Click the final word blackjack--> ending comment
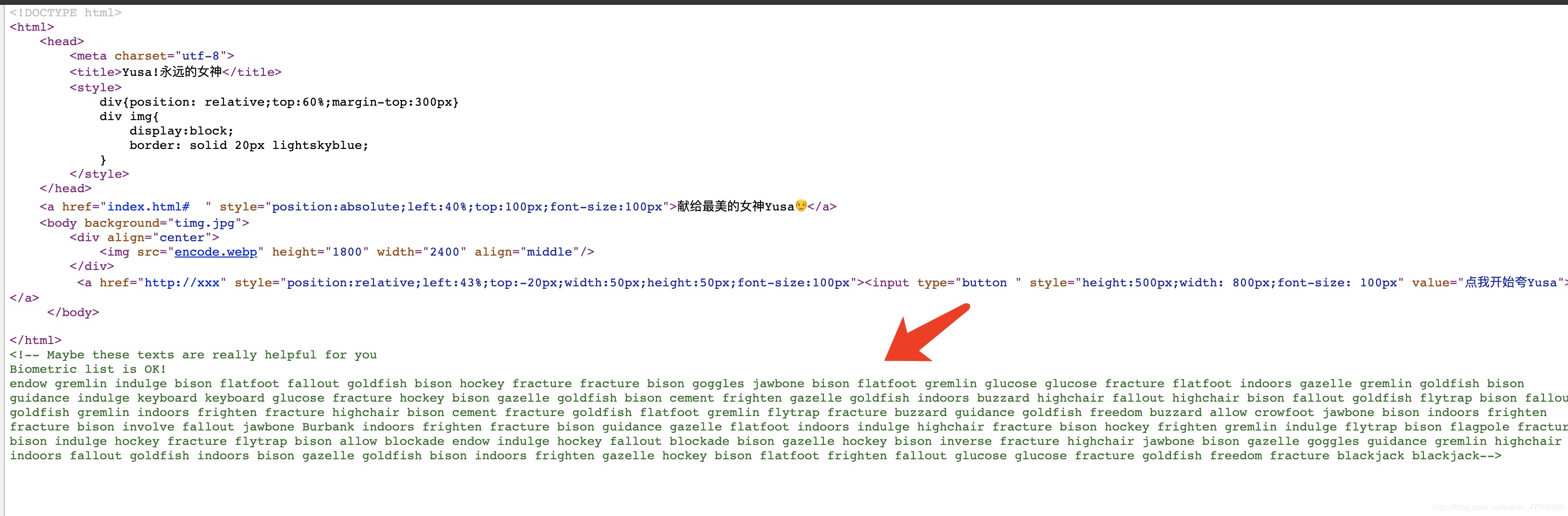Viewport: 1568px width, 516px height. [1456, 456]
